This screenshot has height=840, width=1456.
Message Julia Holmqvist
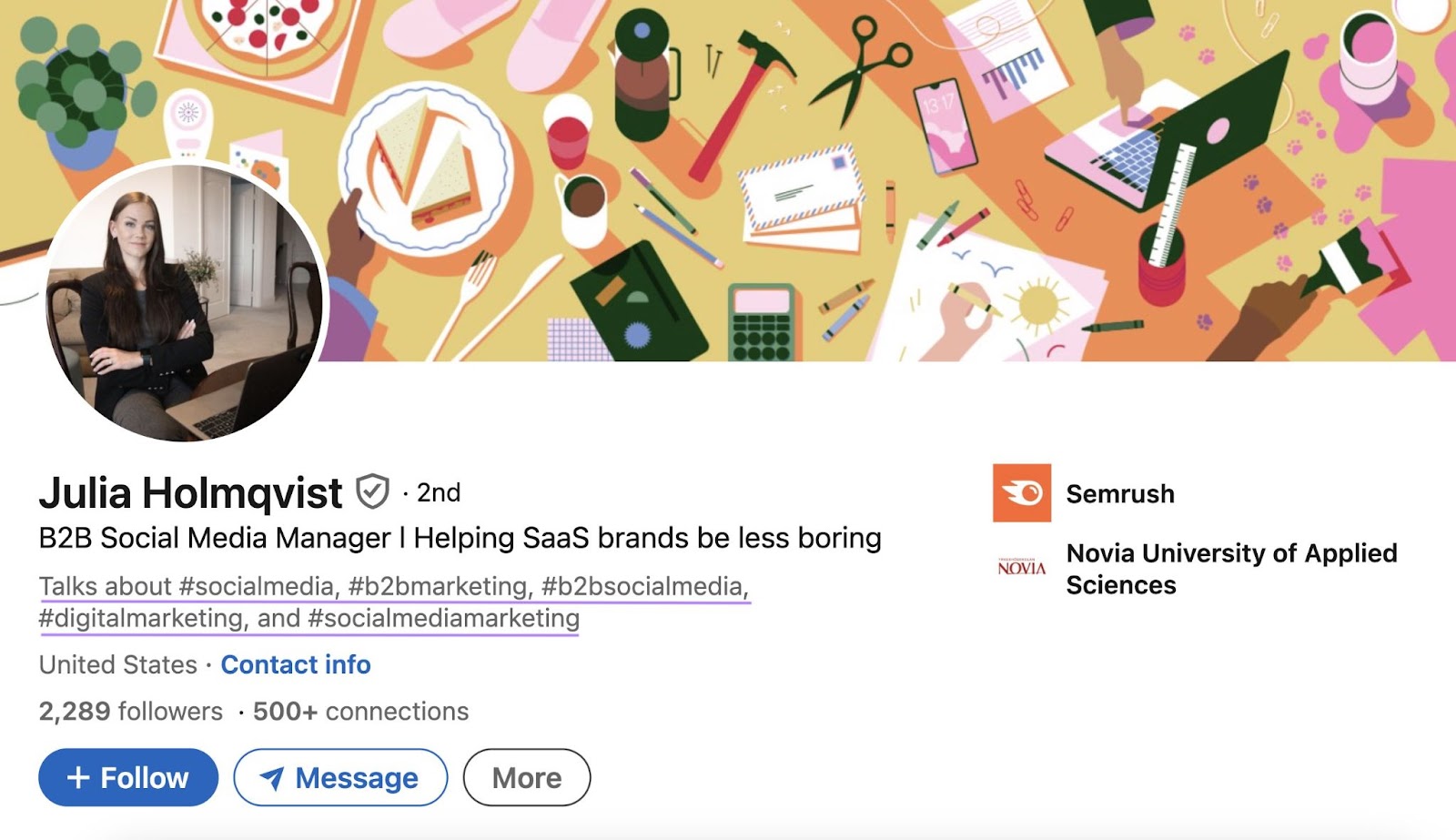(340, 778)
